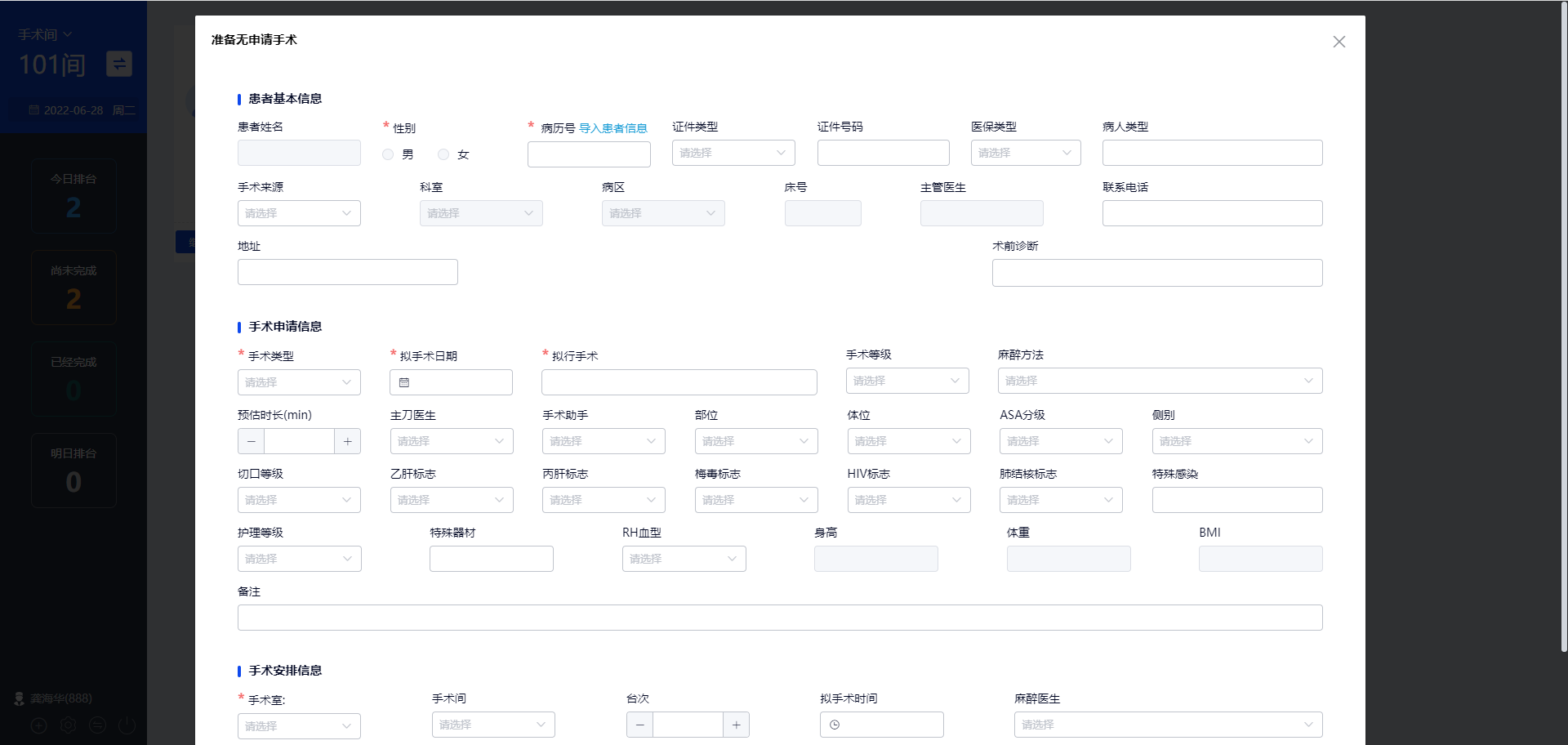This screenshot has height=745, width=1568.
Task: Open the 手术助手 dropdown
Action: click(x=604, y=441)
